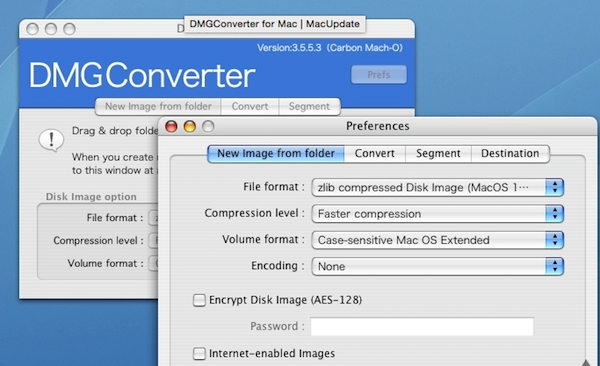Image resolution: width=600 pixels, height=366 pixels.
Task: Open the File format dropdown in Preferences
Action: (437, 188)
